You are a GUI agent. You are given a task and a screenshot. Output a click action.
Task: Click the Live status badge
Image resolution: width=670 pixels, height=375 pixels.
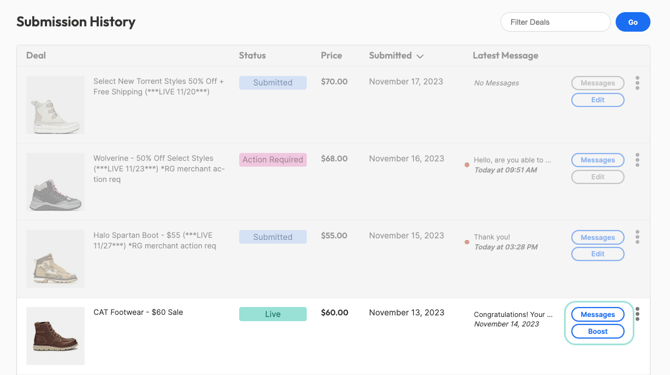tap(273, 314)
